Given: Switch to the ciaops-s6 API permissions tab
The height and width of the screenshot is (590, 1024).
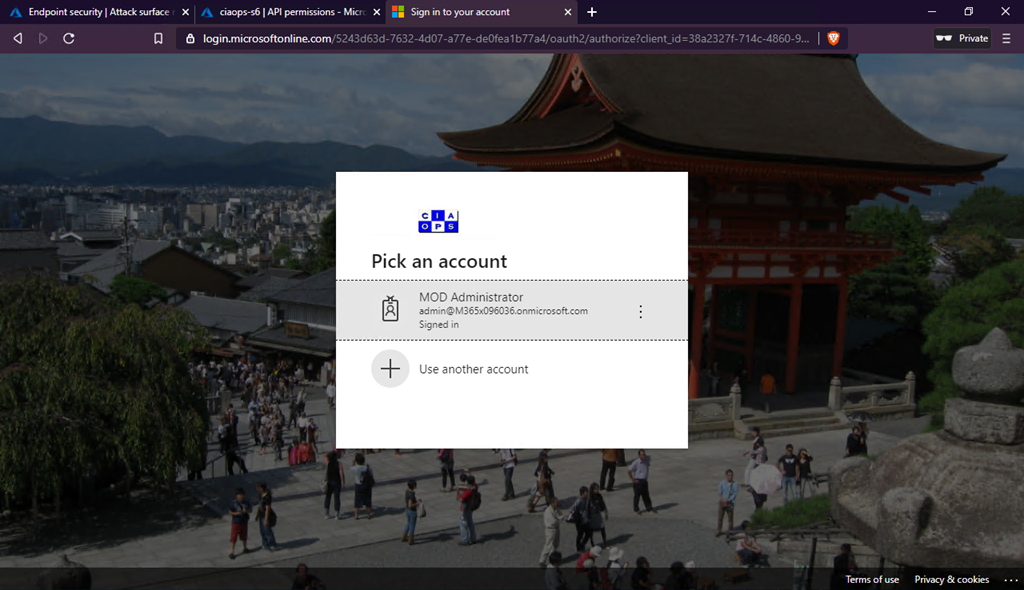Looking at the screenshot, I should pos(285,12).
